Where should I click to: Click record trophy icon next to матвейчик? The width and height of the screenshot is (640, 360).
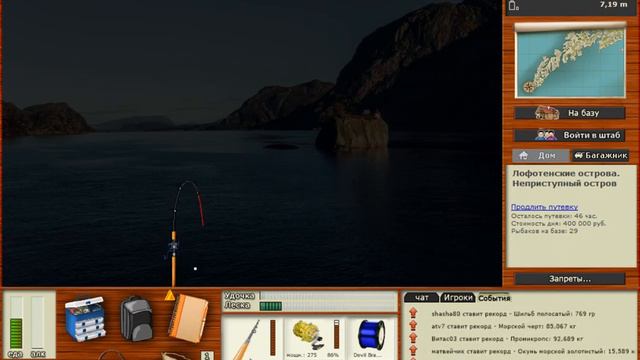pyautogui.click(x=413, y=351)
